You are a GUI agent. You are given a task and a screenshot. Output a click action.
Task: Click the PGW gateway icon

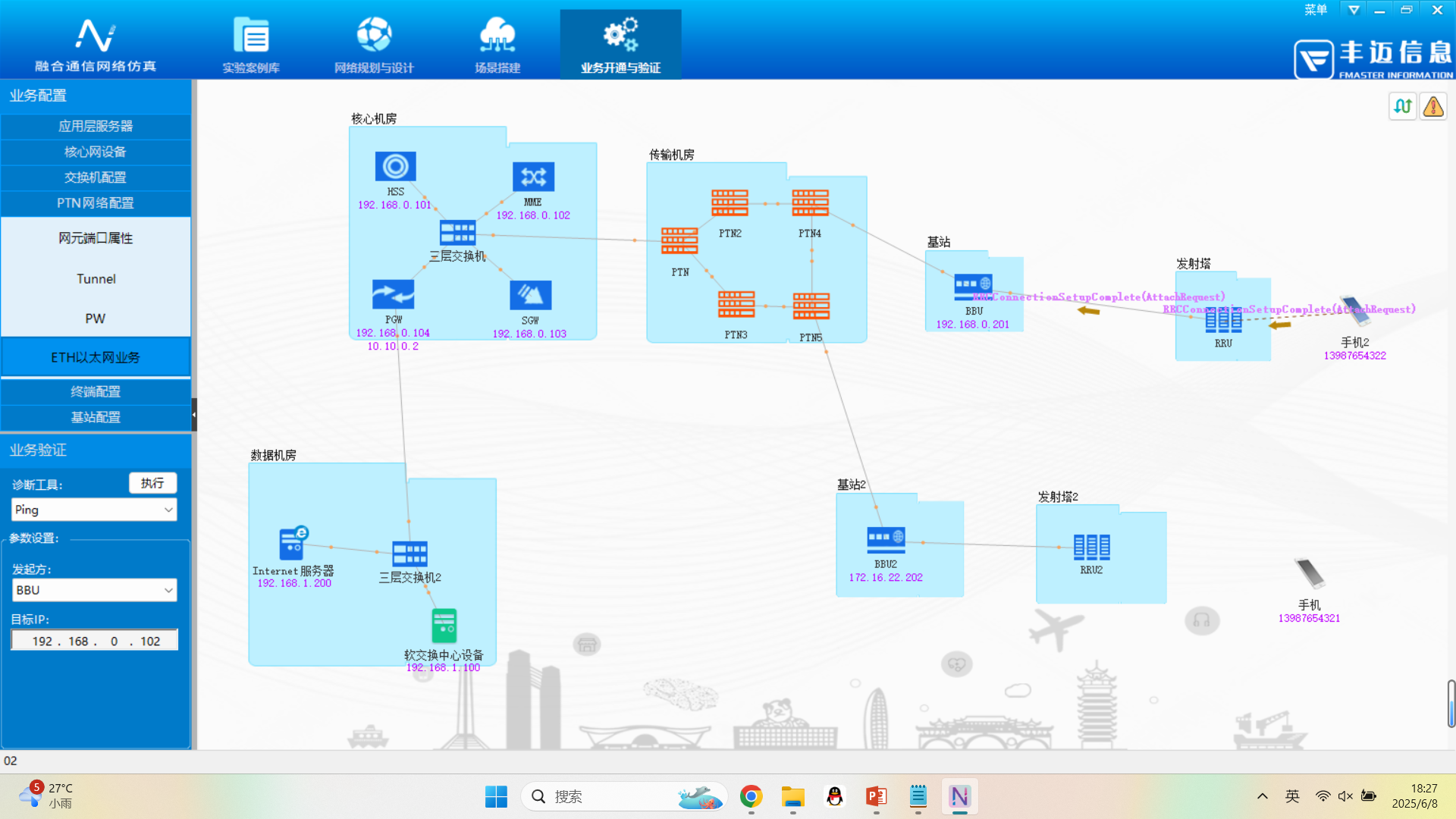pyautogui.click(x=393, y=294)
